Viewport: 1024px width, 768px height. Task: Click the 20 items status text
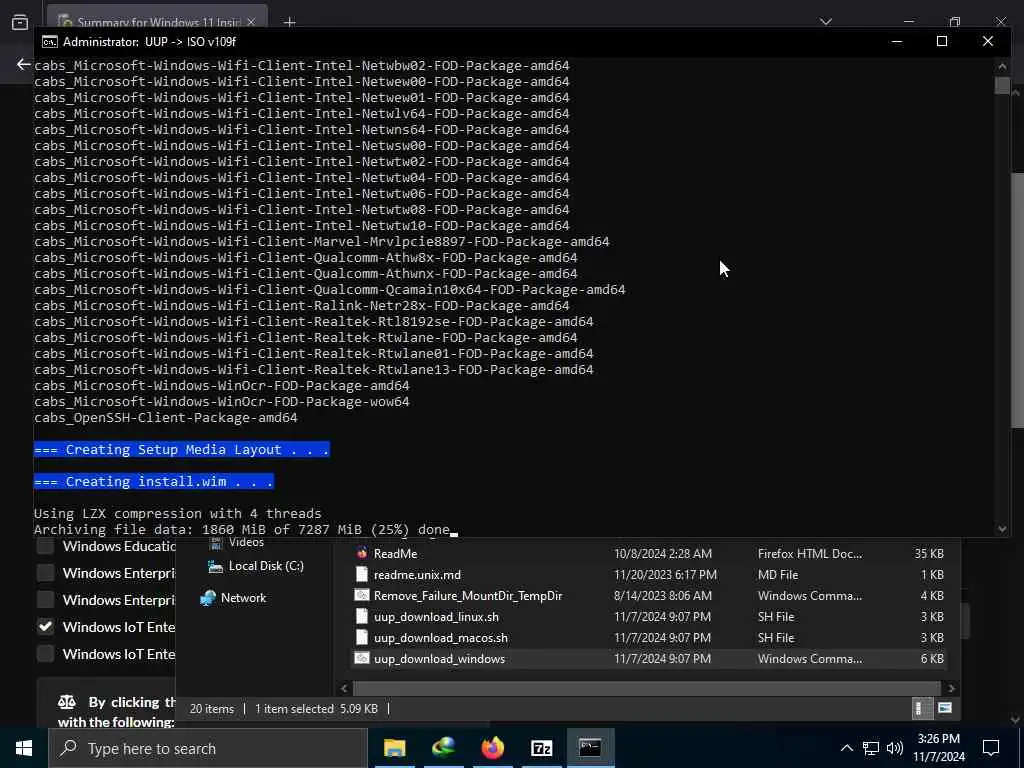pyautogui.click(x=212, y=709)
